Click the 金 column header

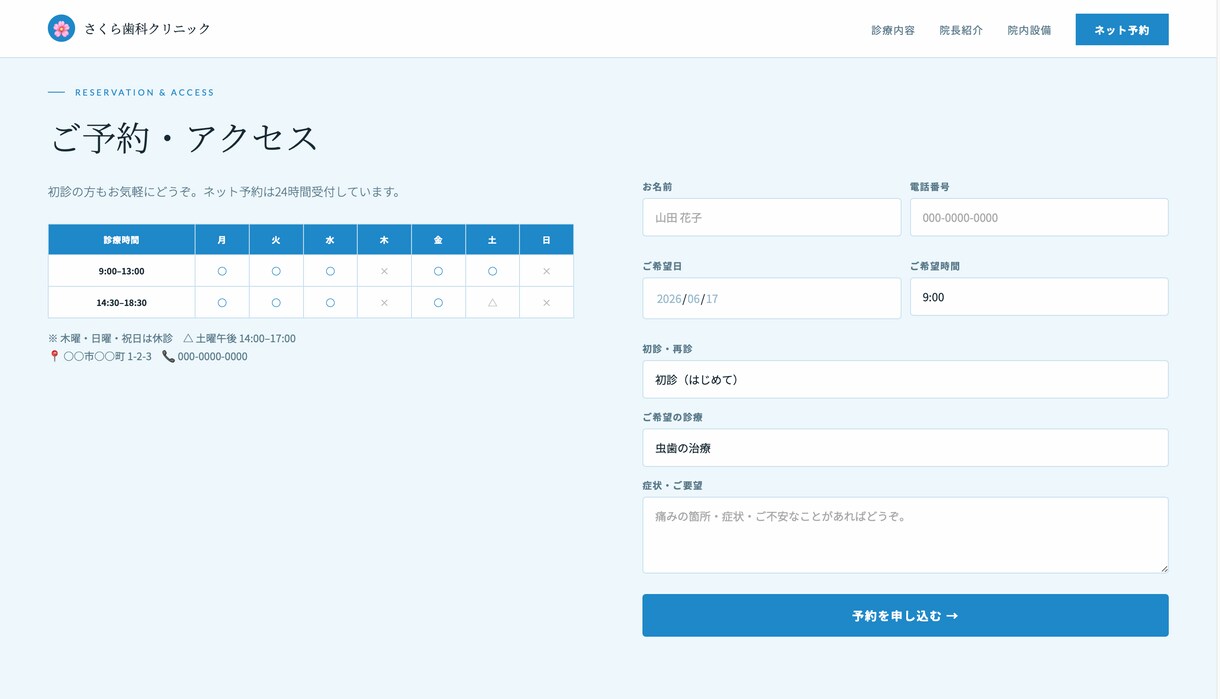pyautogui.click(x=438, y=240)
